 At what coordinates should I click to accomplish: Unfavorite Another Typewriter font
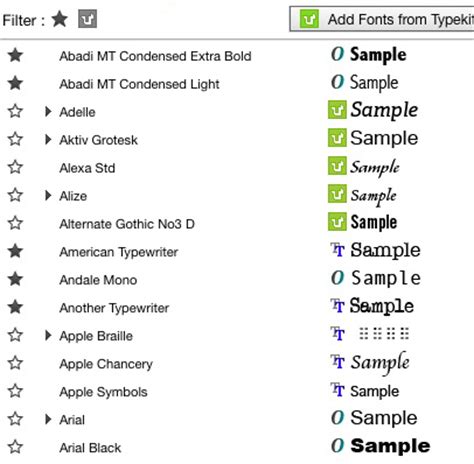15,307
